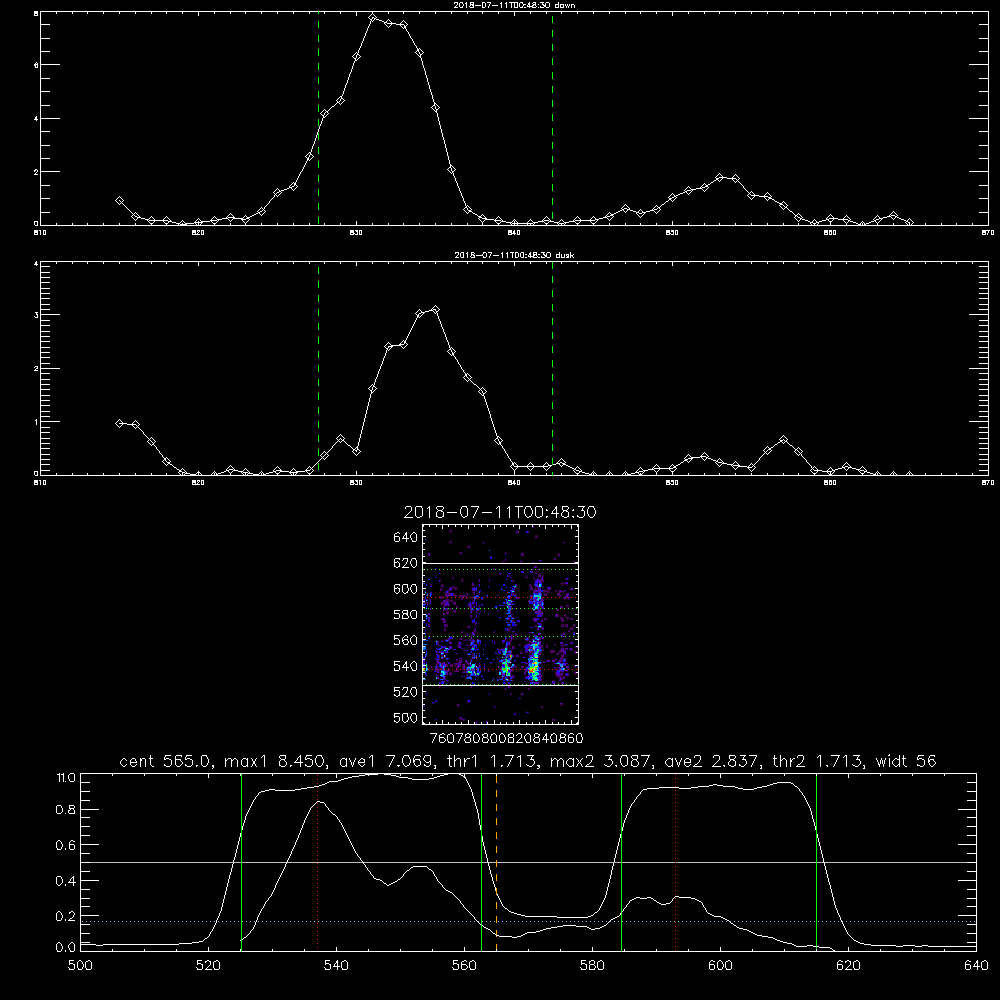Click the '500' x-axis label of the bottom plot
This screenshot has height=1000, width=1000.
tap(80, 966)
